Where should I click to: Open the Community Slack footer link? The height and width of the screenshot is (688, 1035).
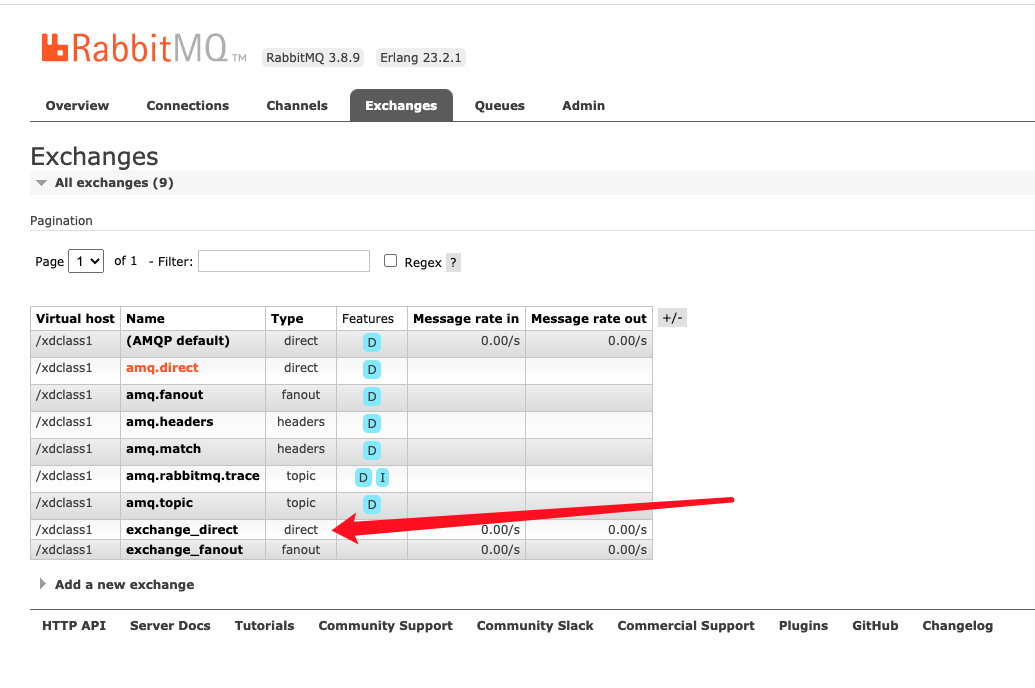535,626
